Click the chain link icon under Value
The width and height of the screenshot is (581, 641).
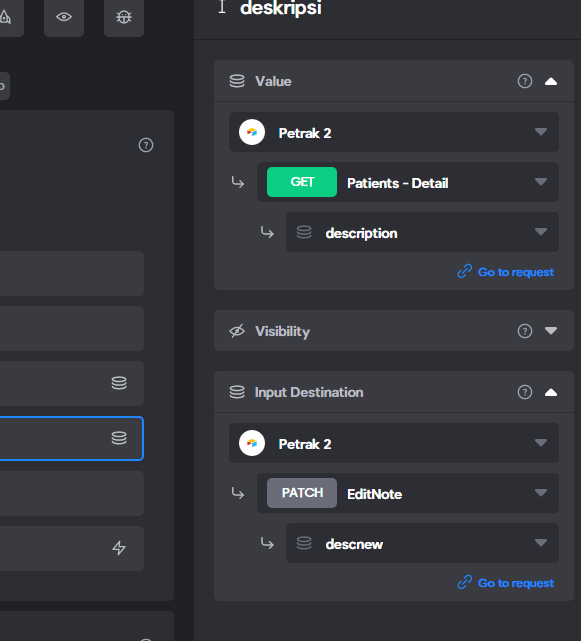pyautogui.click(x=464, y=271)
